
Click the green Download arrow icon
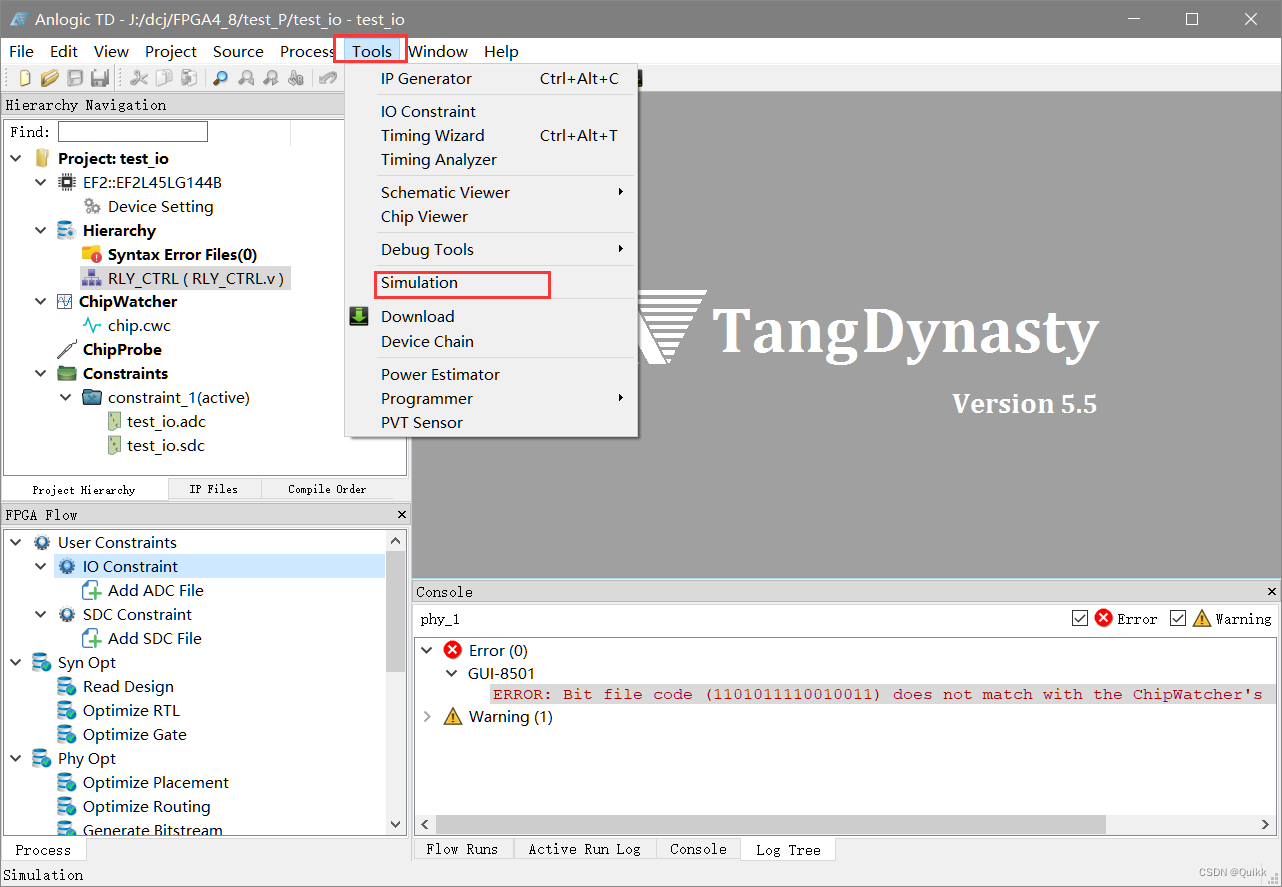(359, 316)
